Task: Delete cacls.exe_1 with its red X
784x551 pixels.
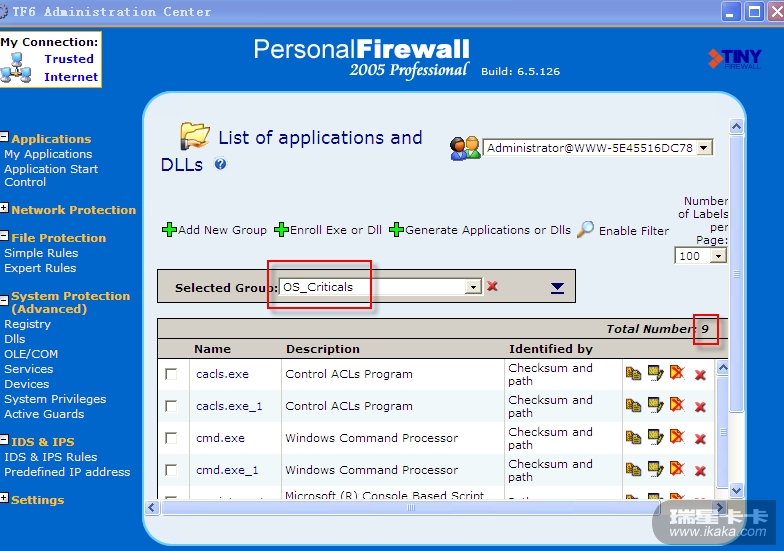Action: click(x=700, y=406)
